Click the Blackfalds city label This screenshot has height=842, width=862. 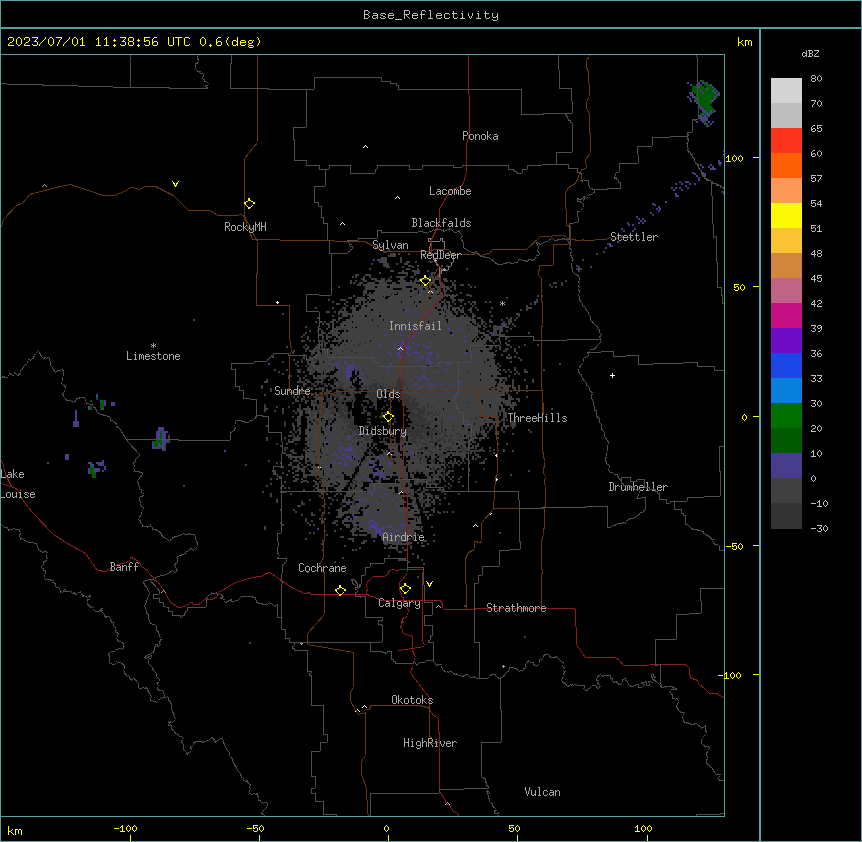click(441, 223)
